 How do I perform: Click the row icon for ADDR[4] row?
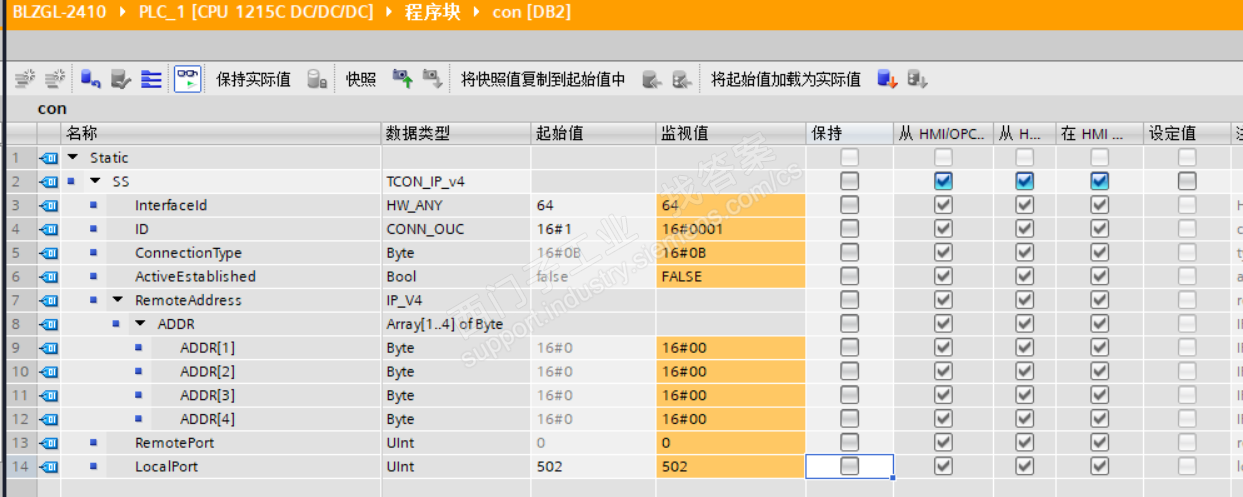pyautogui.click(x=48, y=419)
